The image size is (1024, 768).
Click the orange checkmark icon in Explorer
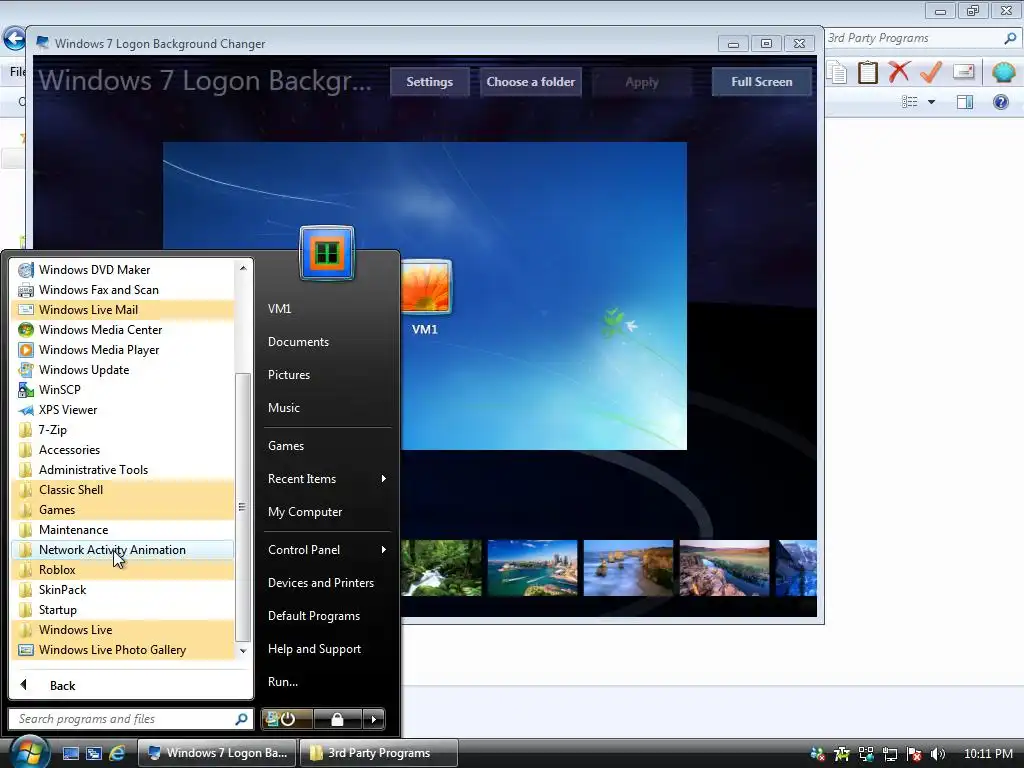(931, 72)
